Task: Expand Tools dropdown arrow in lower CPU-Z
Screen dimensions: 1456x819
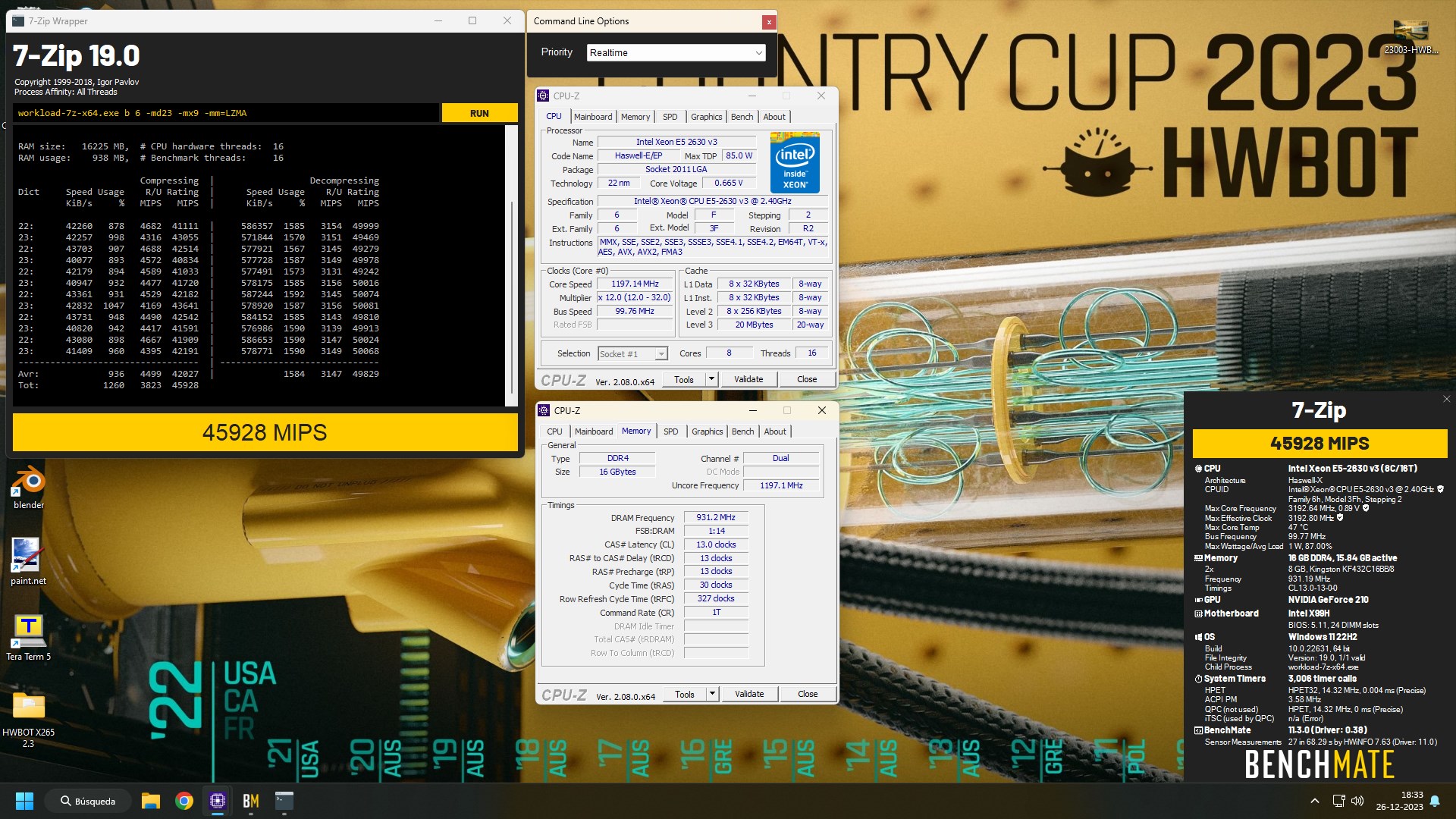Action: point(712,694)
